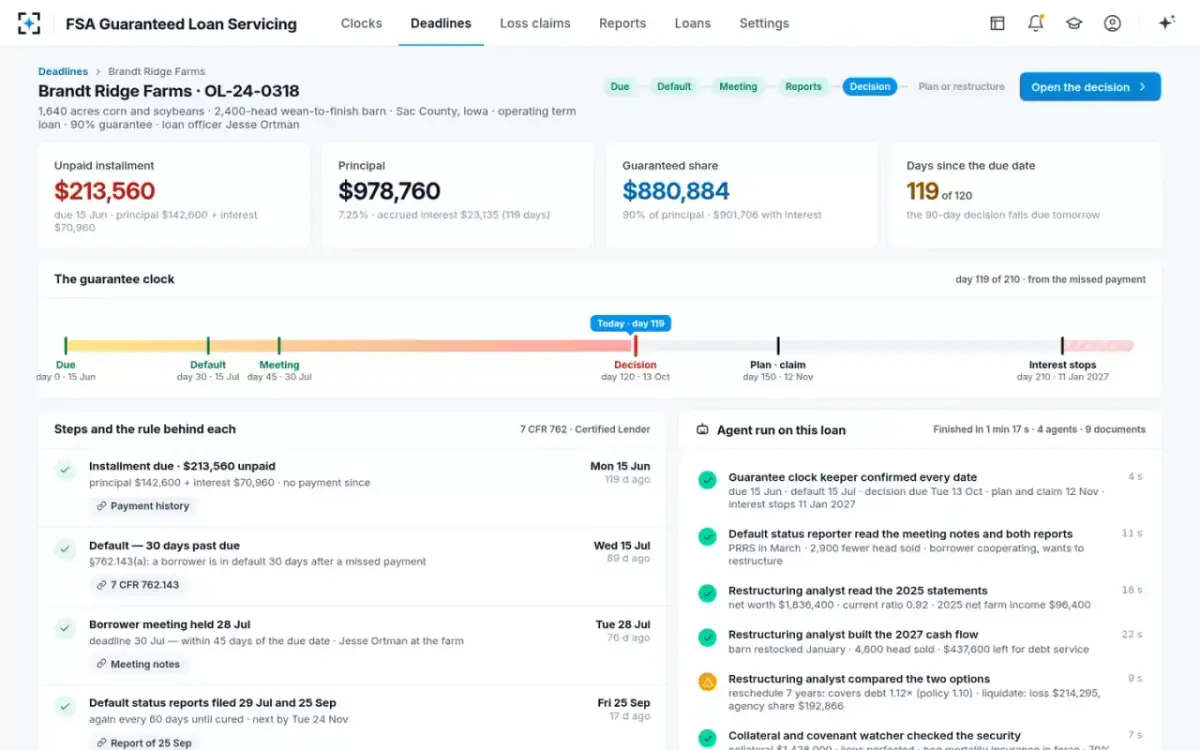Open the notifications bell
This screenshot has width=1200, height=750.
(1036, 23)
